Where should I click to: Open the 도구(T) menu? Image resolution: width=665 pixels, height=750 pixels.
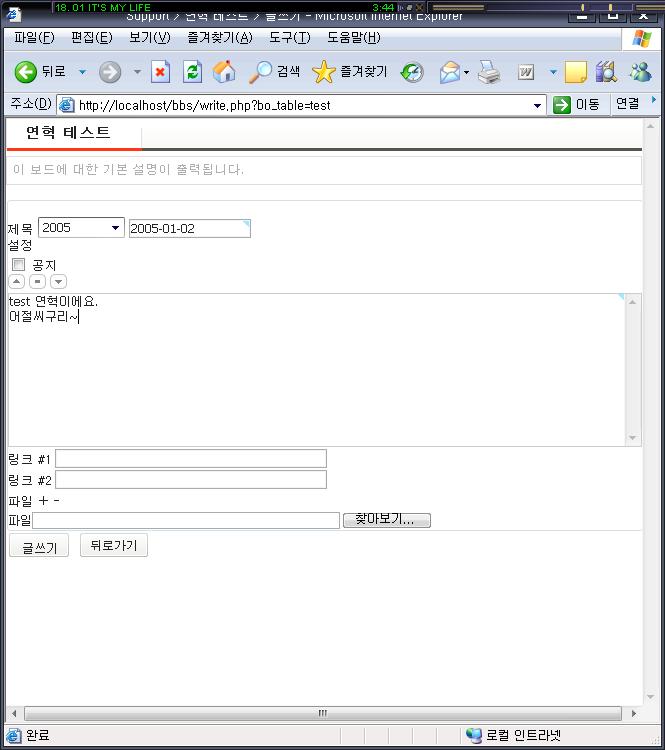(289, 37)
